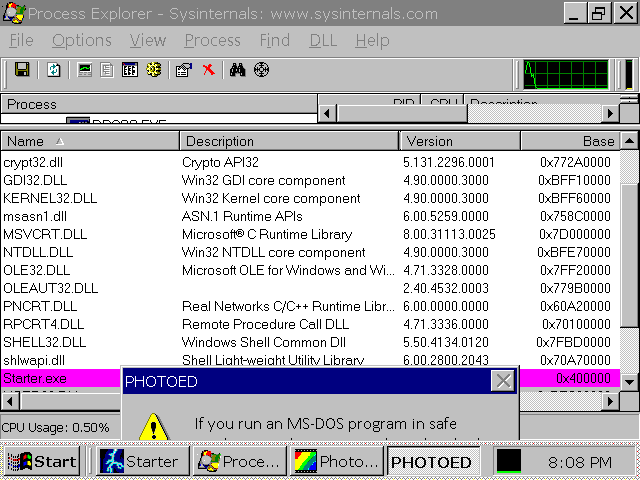Open the Process menu
The image size is (640, 480).
tap(212, 40)
